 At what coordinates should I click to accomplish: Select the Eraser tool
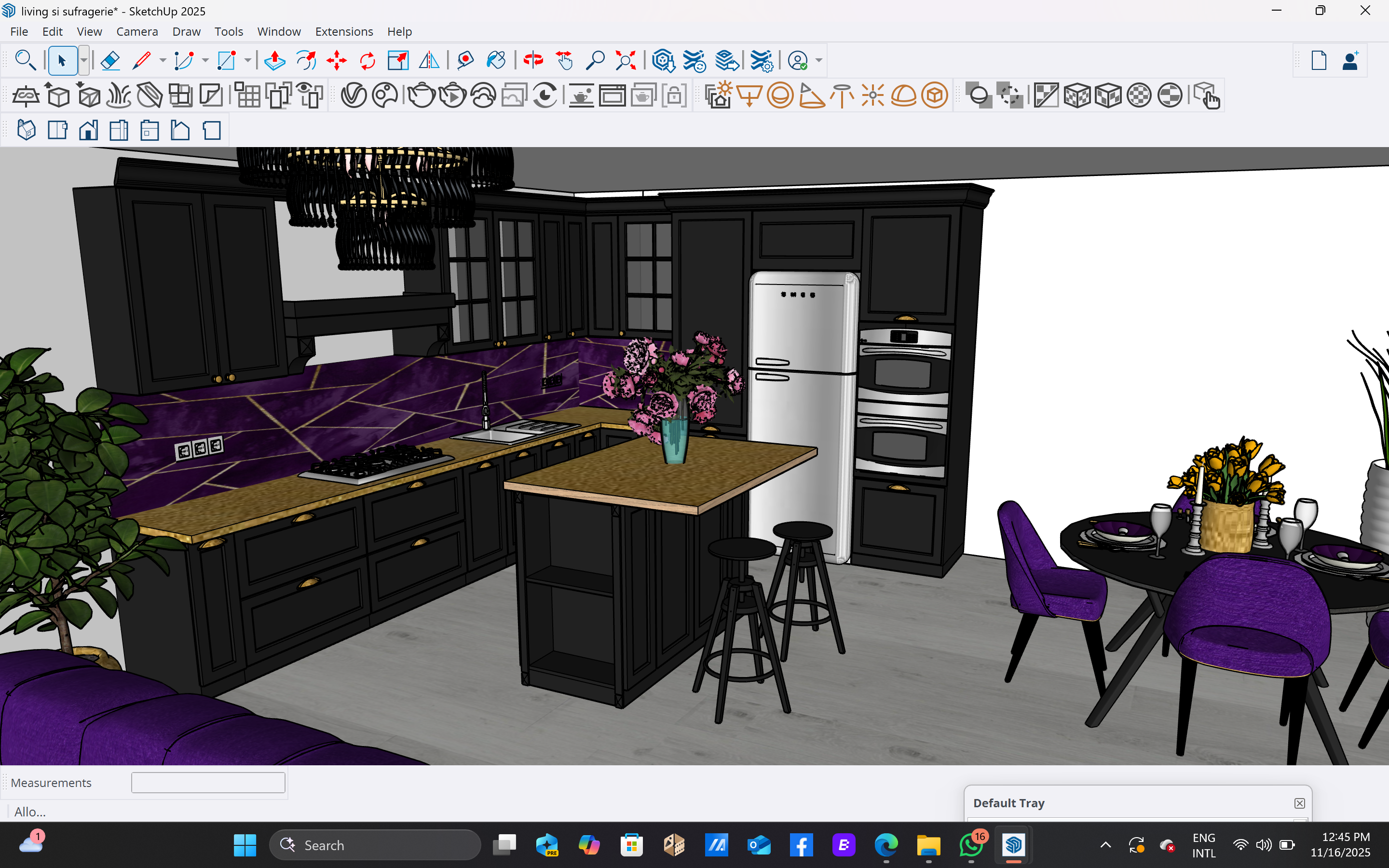tap(109, 60)
